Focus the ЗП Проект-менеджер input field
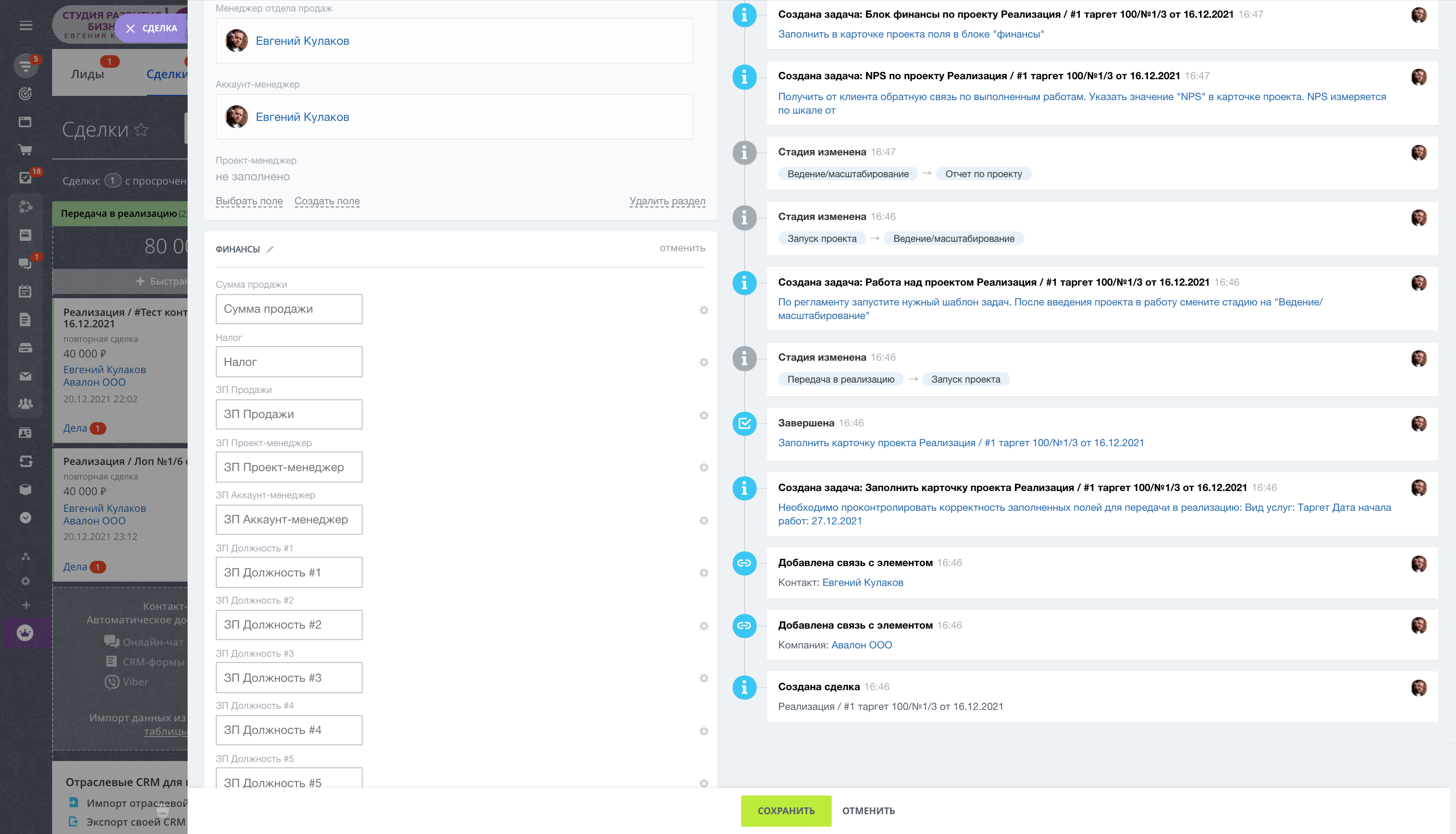This screenshot has height=834, width=1456. (x=289, y=467)
